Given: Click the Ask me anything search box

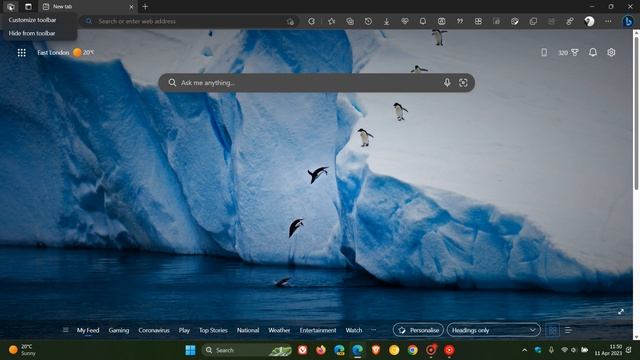Looking at the screenshot, I should [x=316, y=83].
